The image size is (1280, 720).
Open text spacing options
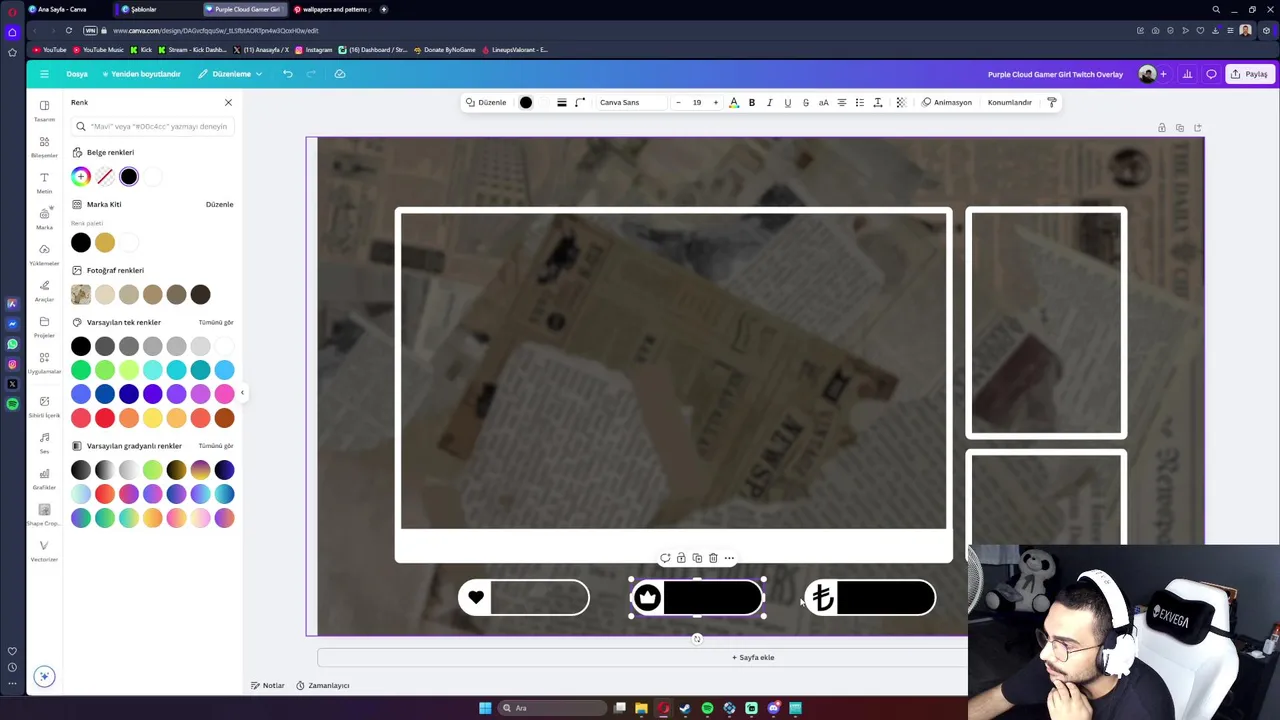tap(877, 102)
